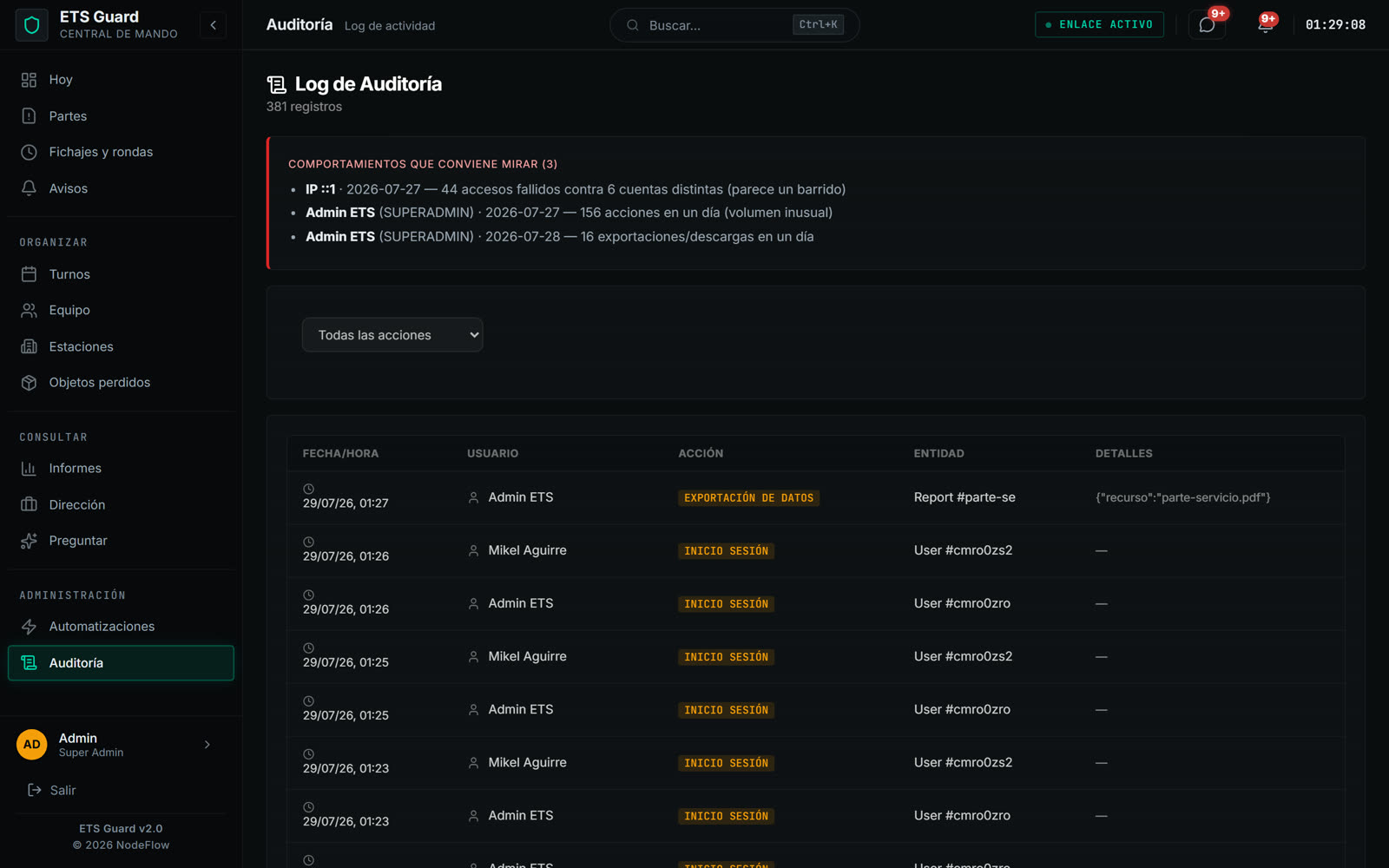This screenshot has width=1389, height=868.
Task: Expand the Admin profile chevron
Action: 207,745
